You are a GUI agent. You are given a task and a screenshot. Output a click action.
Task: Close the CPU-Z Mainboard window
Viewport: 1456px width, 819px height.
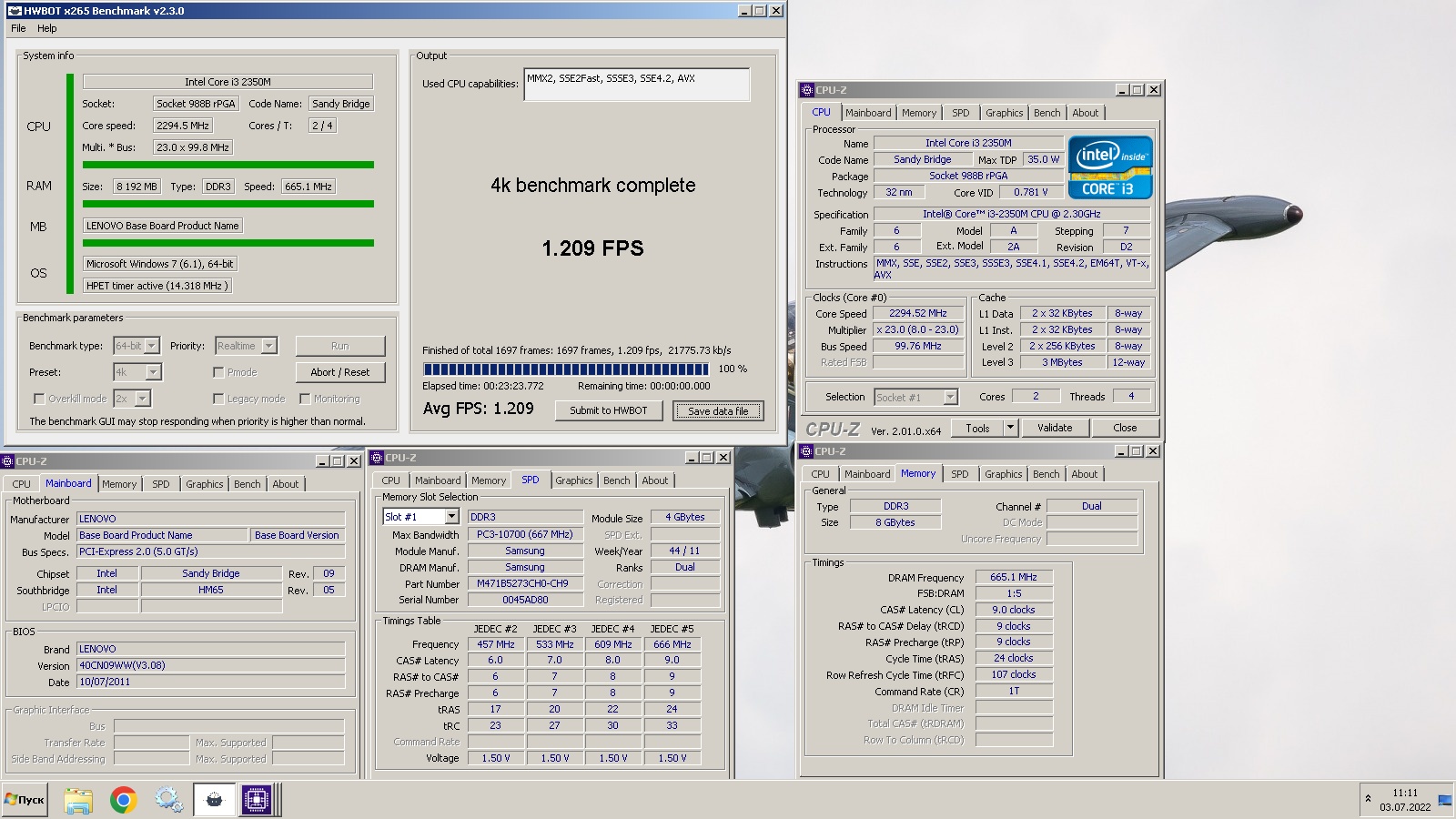[354, 461]
